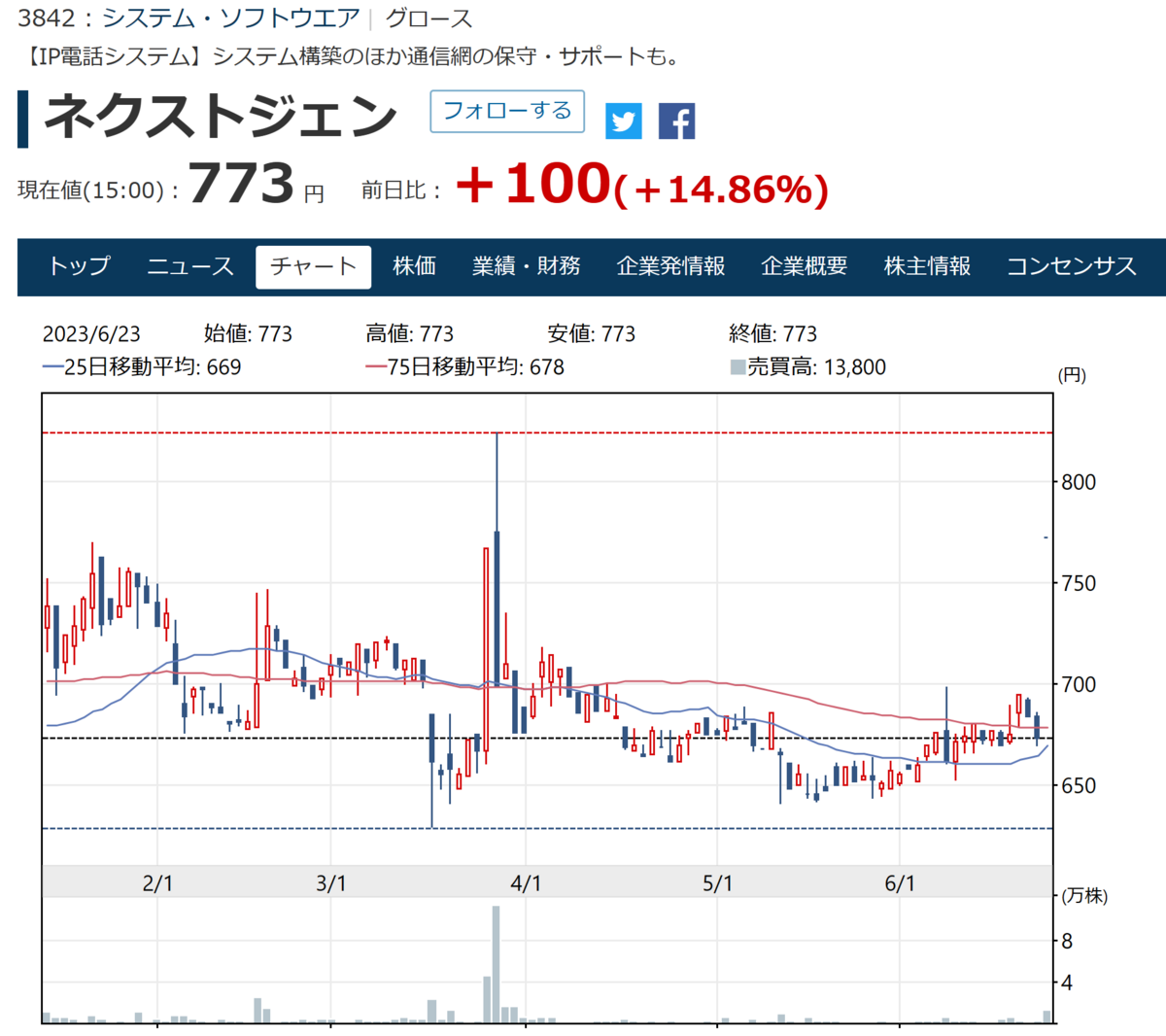The width and height of the screenshot is (1166, 1036).
Task: Click the 650 price axis label
Action: point(1078,786)
